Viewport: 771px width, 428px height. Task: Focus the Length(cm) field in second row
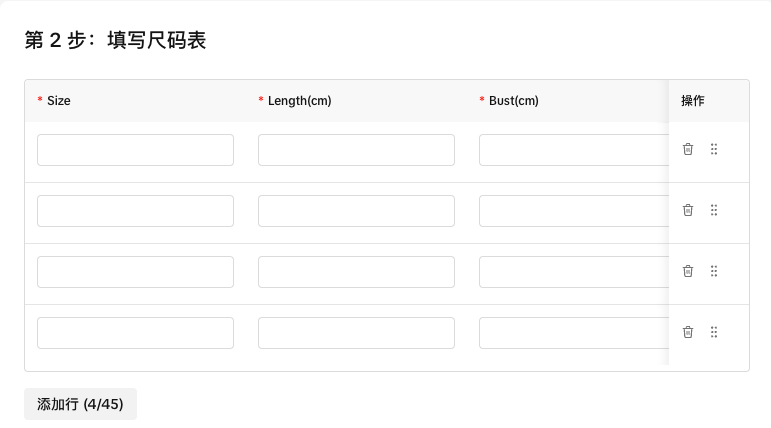point(356,211)
